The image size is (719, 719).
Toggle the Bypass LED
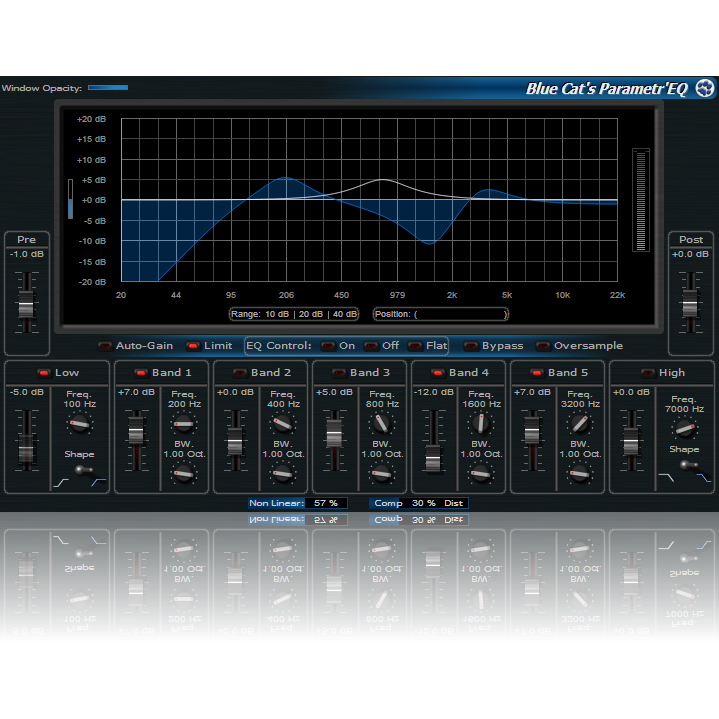click(470, 346)
